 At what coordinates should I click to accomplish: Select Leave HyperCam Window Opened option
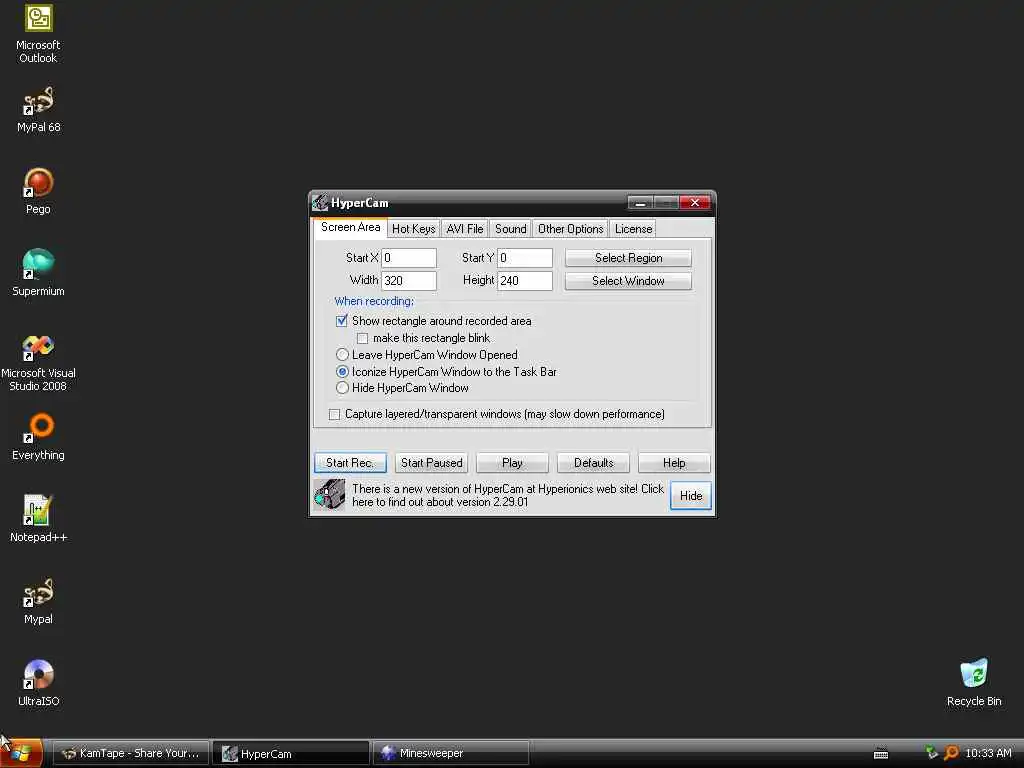(342, 355)
